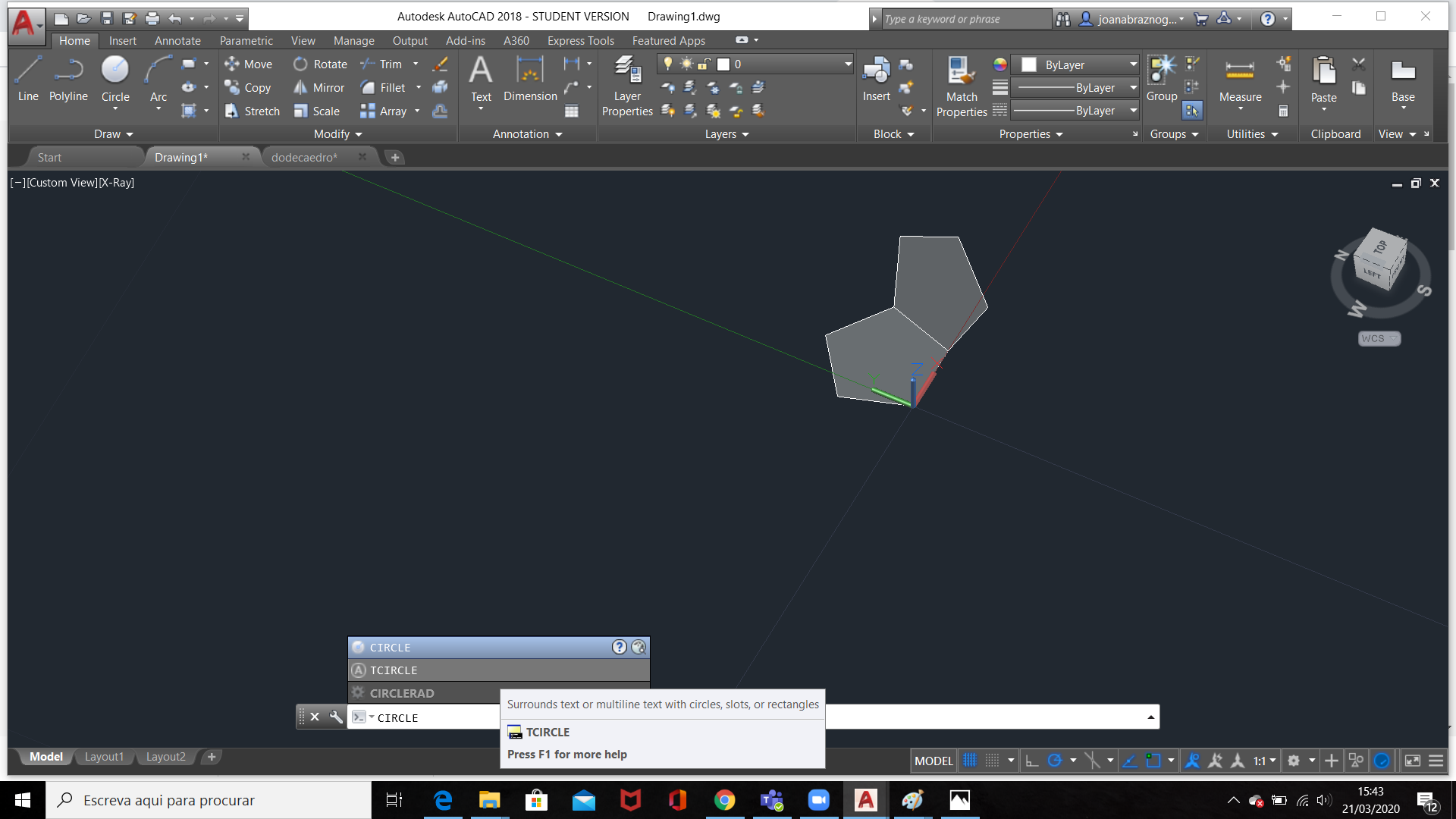Select the Dimension tool
1456x819 pixels.
click(x=530, y=79)
